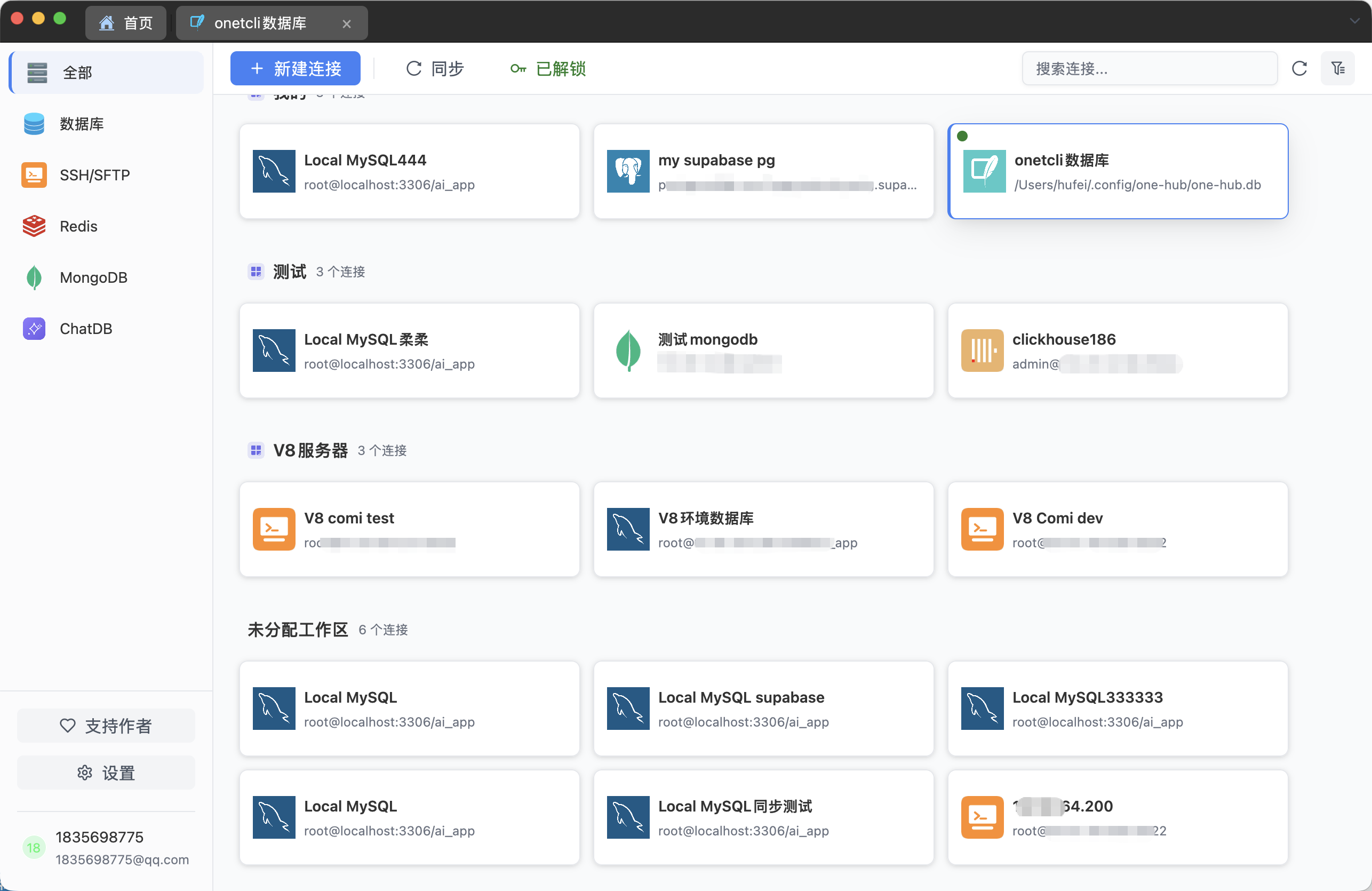Click the grid icon beside V8 服务器

[256, 450]
